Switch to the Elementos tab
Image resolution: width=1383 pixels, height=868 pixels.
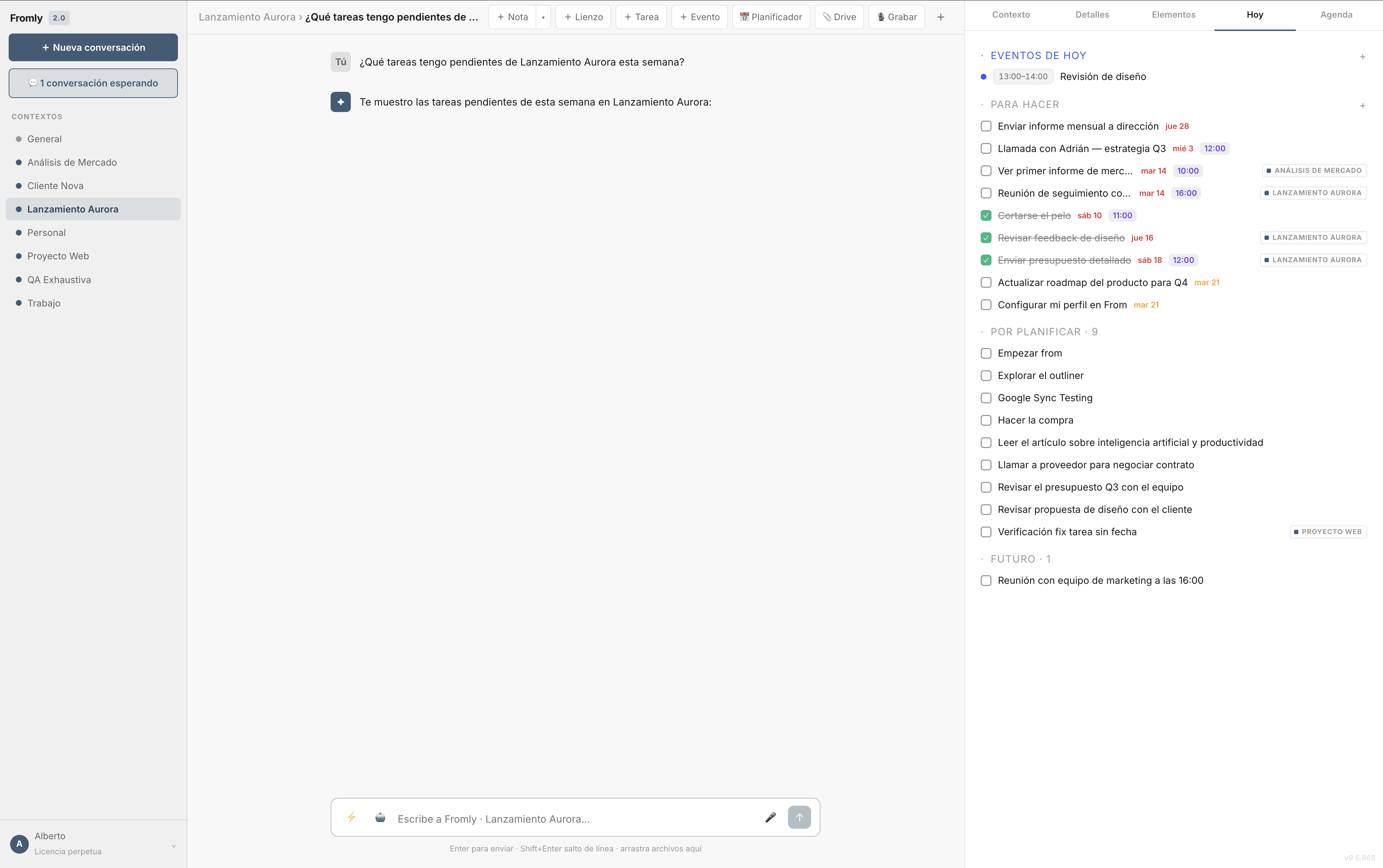click(x=1173, y=15)
